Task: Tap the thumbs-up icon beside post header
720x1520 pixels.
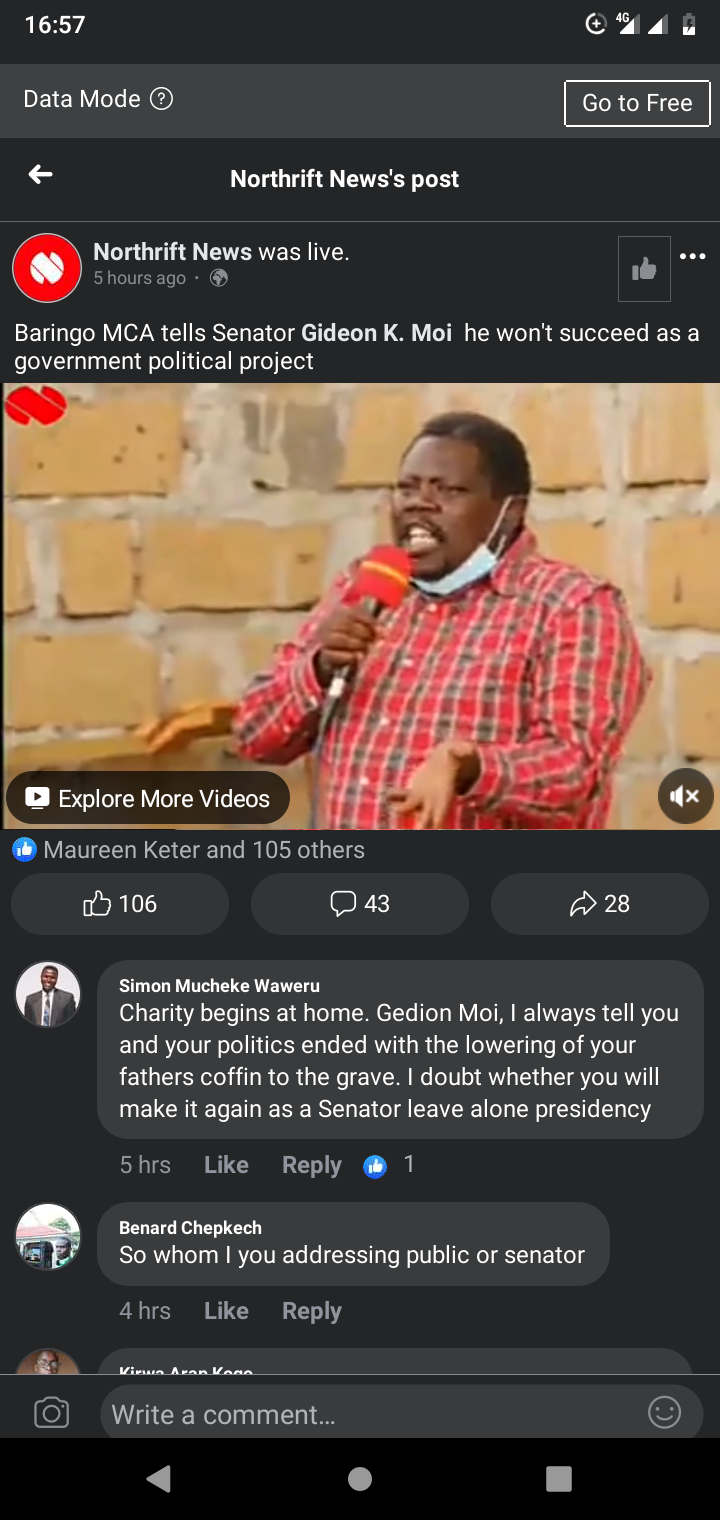Action: 644,269
